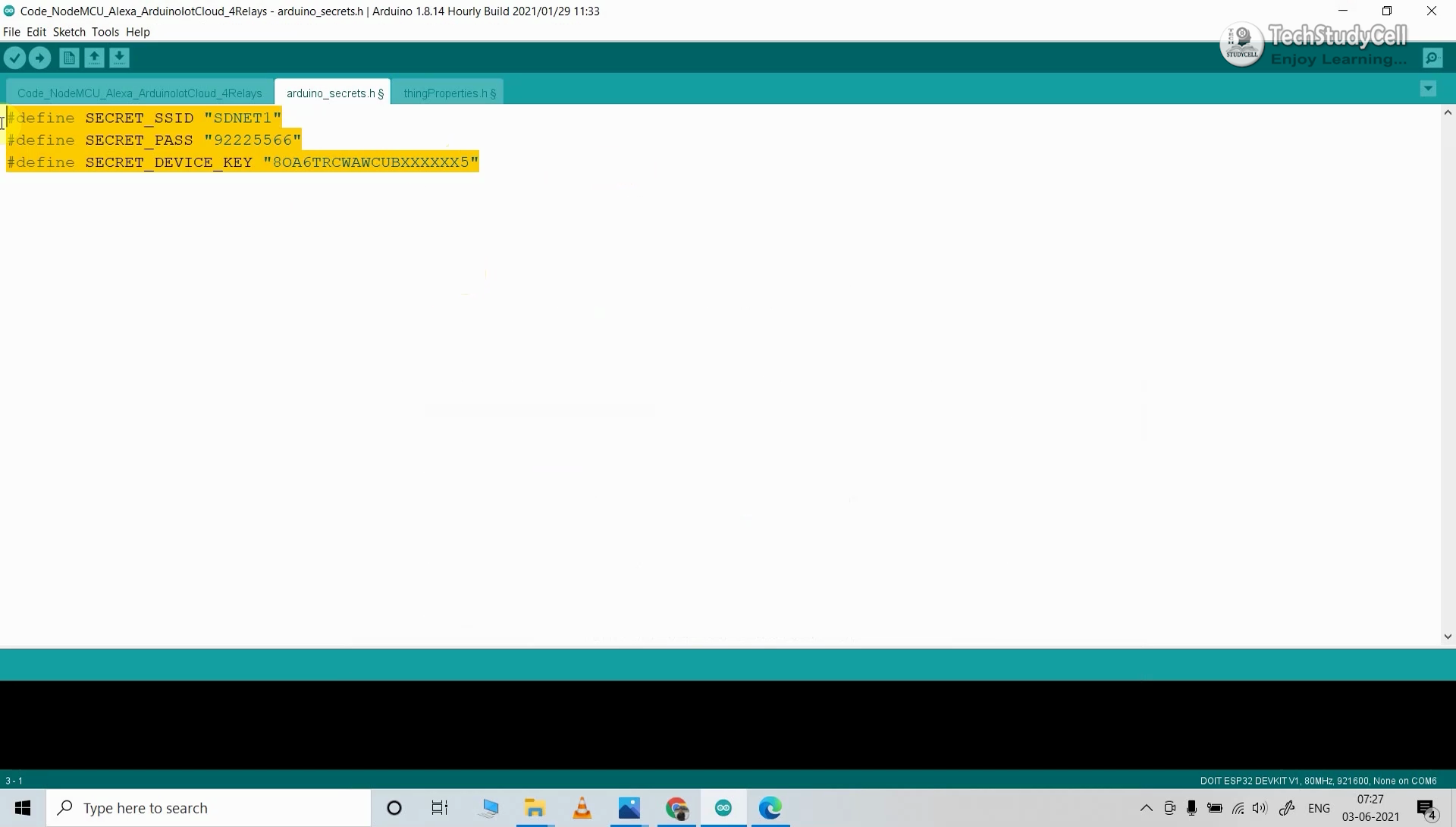
Task: Open Google Chrome from the taskbar
Action: pos(676,808)
